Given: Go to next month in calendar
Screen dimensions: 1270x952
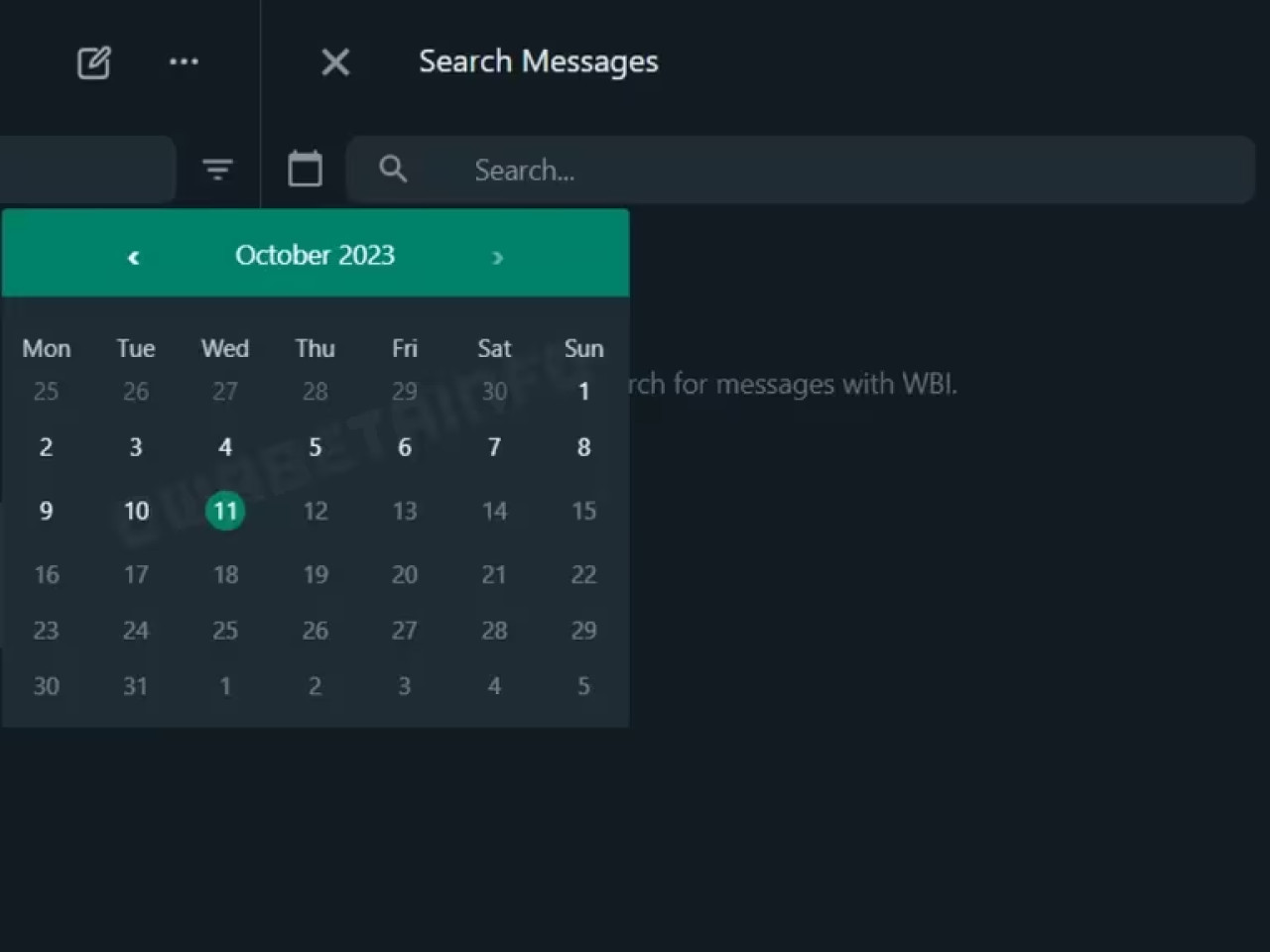Looking at the screenshot, I should pyautogui.click(x=497, y=258).
